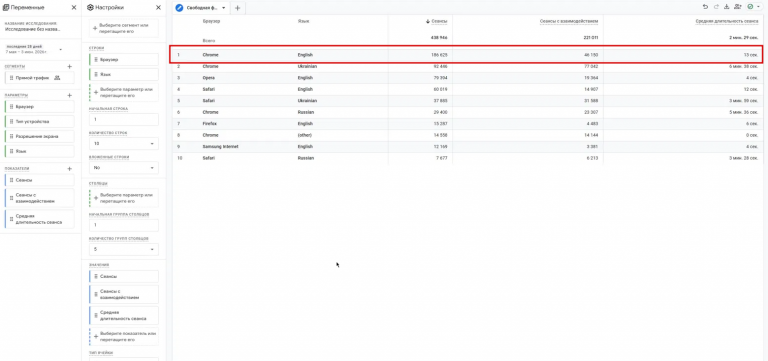This screenshot has height=361, width=768.
Task: Click the Всего totals row label
Action: pyautogui.click(x=209, y=41)
